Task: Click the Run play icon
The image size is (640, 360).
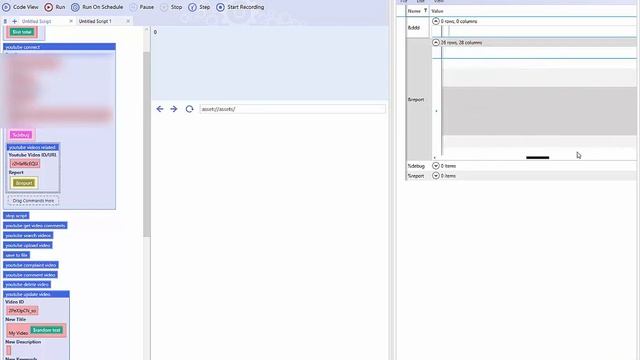Action: point(49,7)
